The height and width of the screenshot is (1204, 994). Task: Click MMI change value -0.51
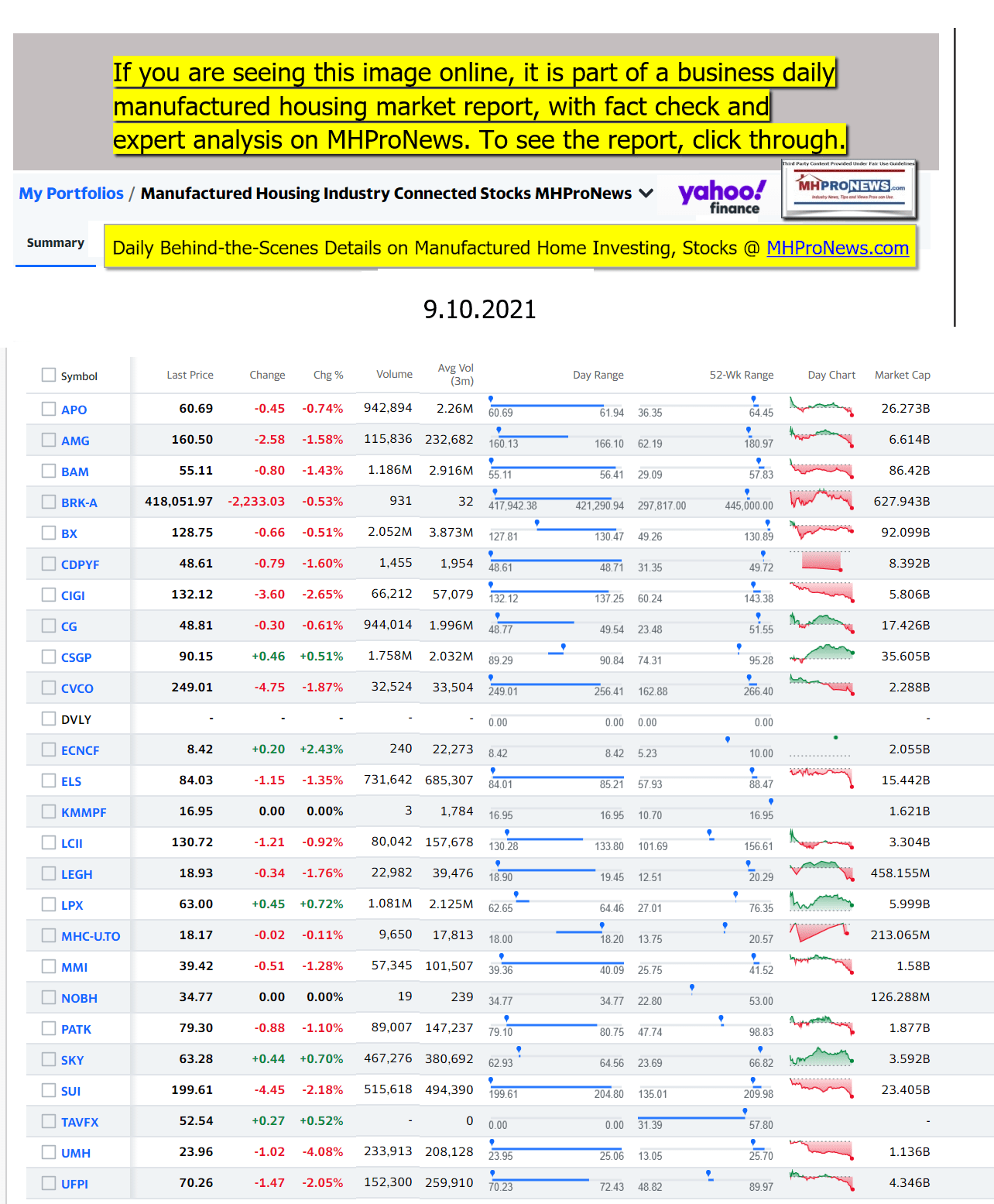pos(269,966)
